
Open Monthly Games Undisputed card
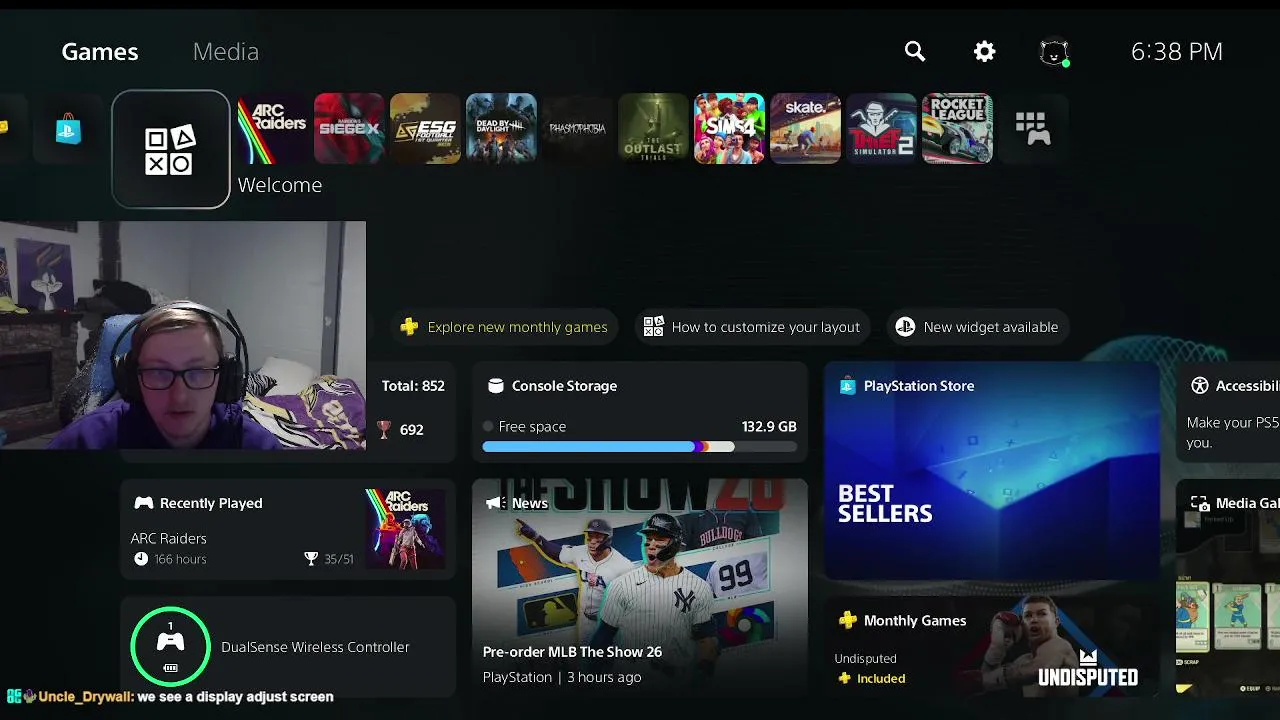point(991,646)
